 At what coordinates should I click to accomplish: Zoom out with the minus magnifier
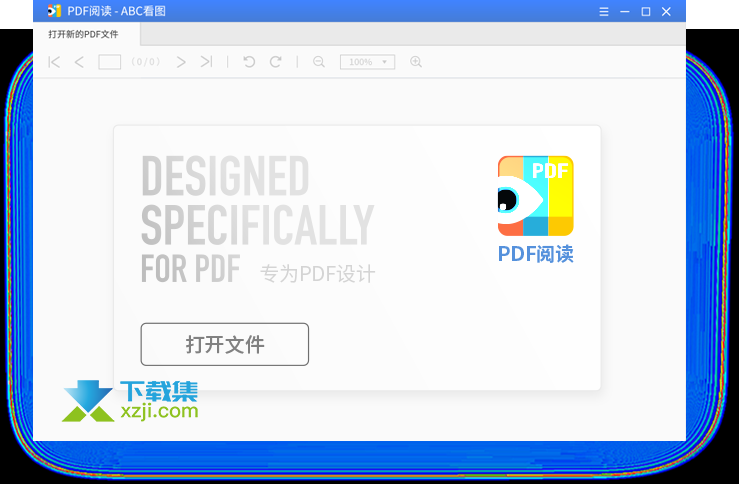tap(319, 62)
